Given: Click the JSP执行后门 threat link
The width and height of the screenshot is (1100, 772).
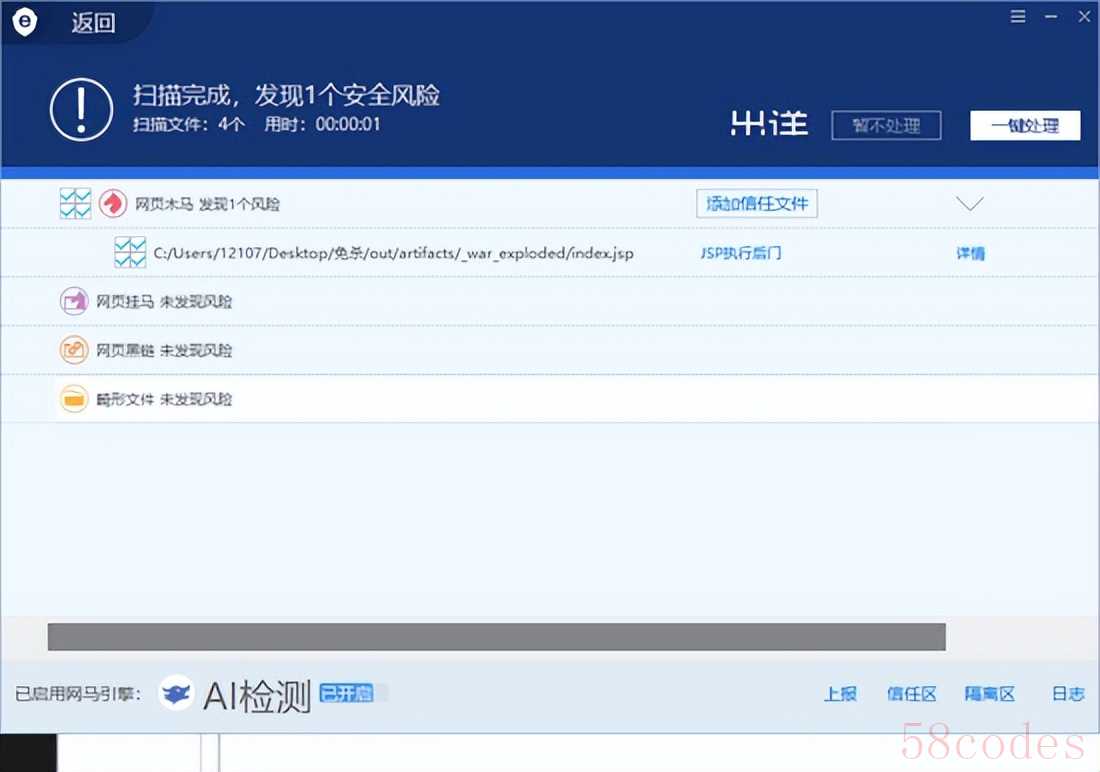Looking at the screenshot, I should pos(741,253).
